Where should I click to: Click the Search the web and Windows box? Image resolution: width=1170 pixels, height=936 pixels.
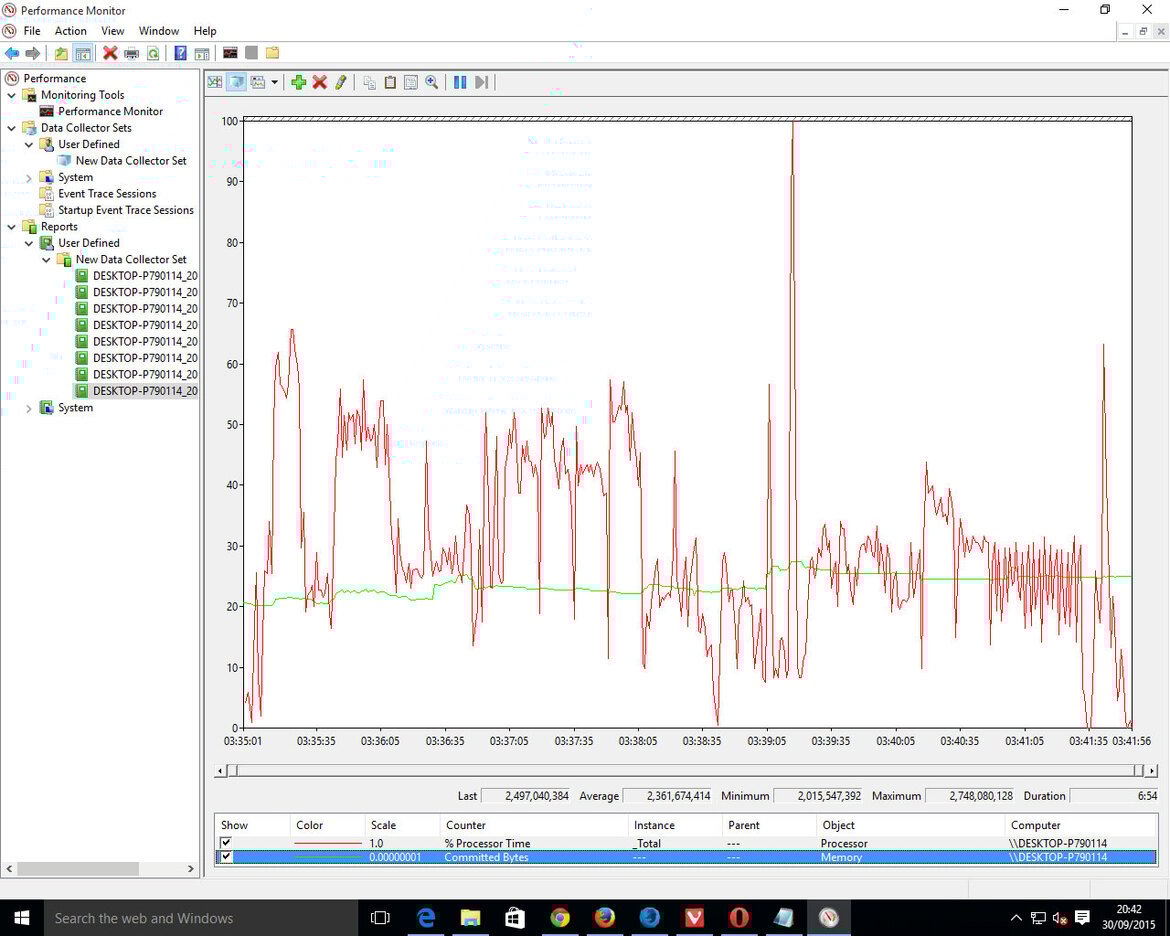tap(203, 918)
